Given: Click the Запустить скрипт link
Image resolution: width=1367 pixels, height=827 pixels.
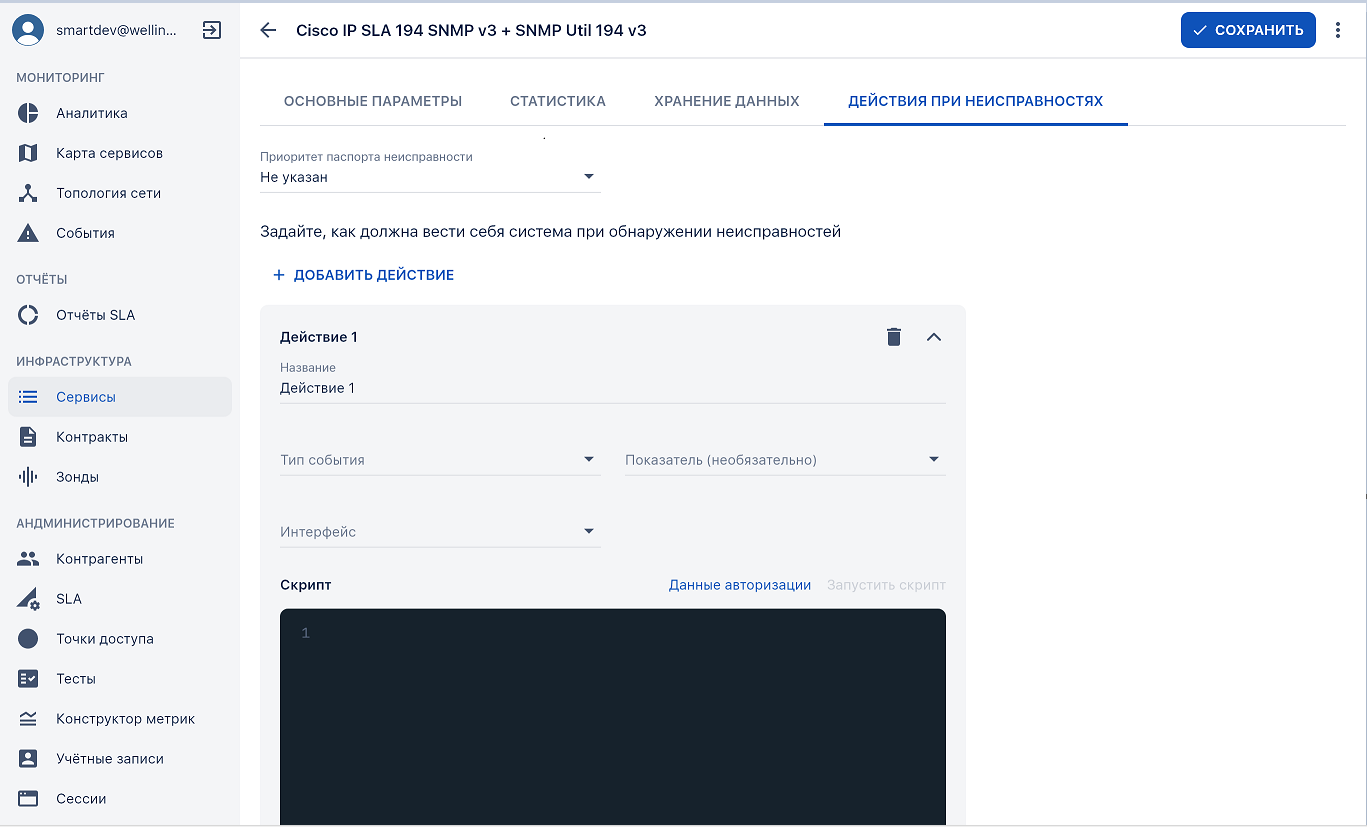Looking at the screenshot, I should click(x=886, y=585).
